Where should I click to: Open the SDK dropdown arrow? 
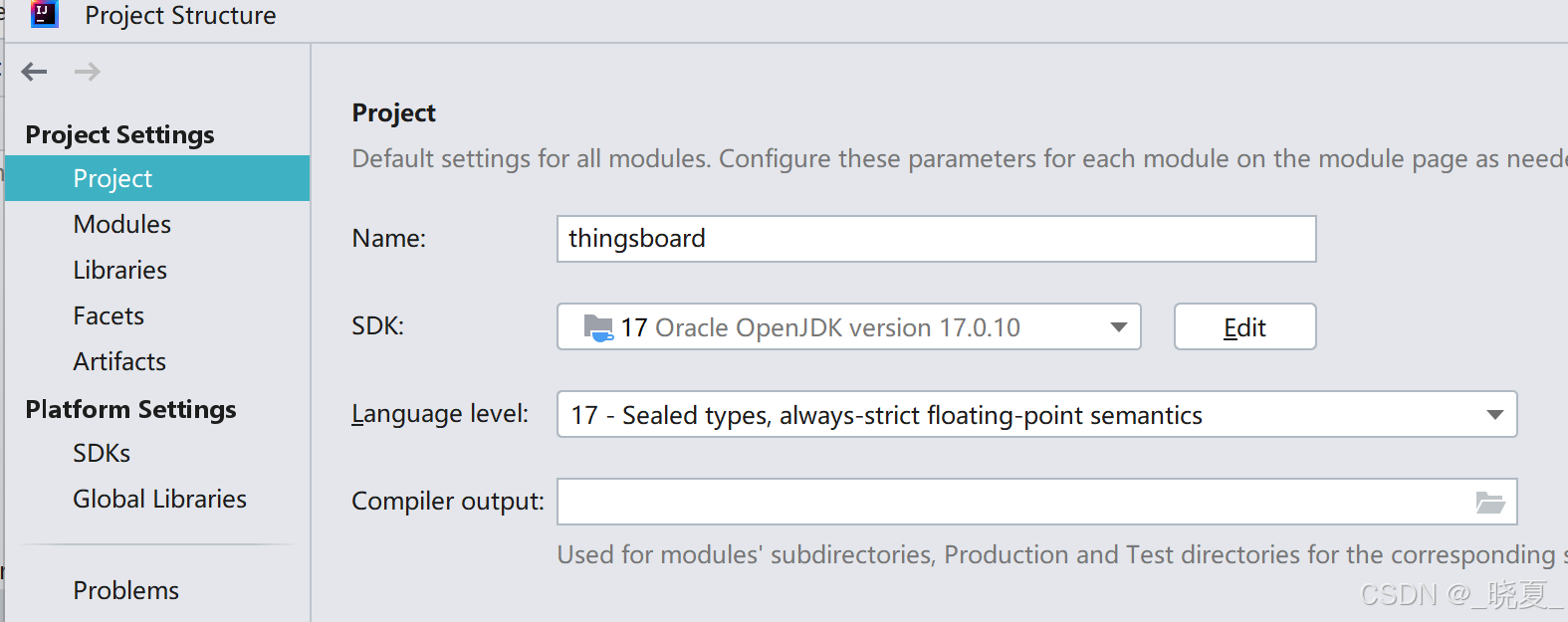pos(1119,327)
